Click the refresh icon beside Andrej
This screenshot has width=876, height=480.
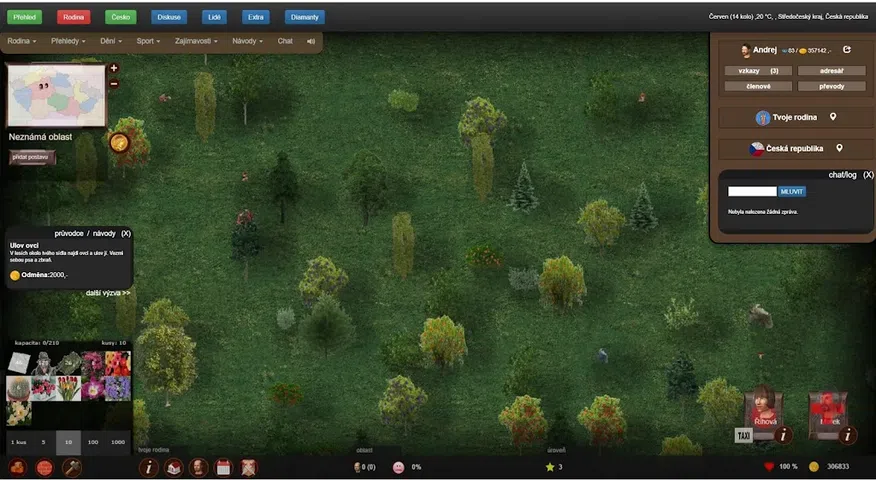point(847,50)
